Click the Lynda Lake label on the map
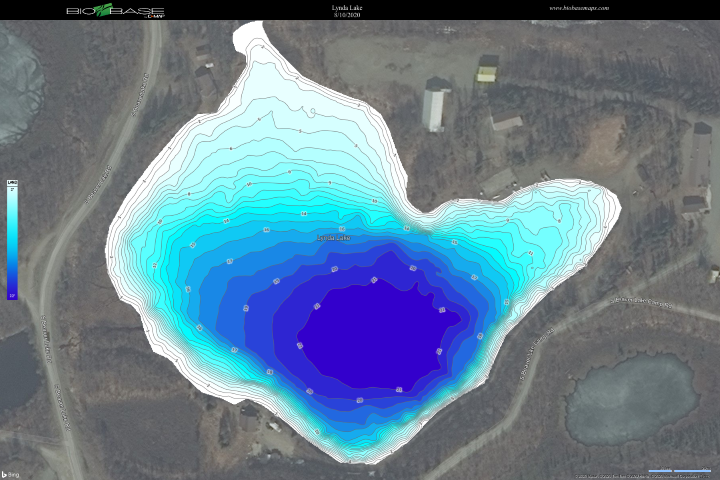The height and width of the screenshot is (480, 720). pyautogui.click(x=334, y=237)
